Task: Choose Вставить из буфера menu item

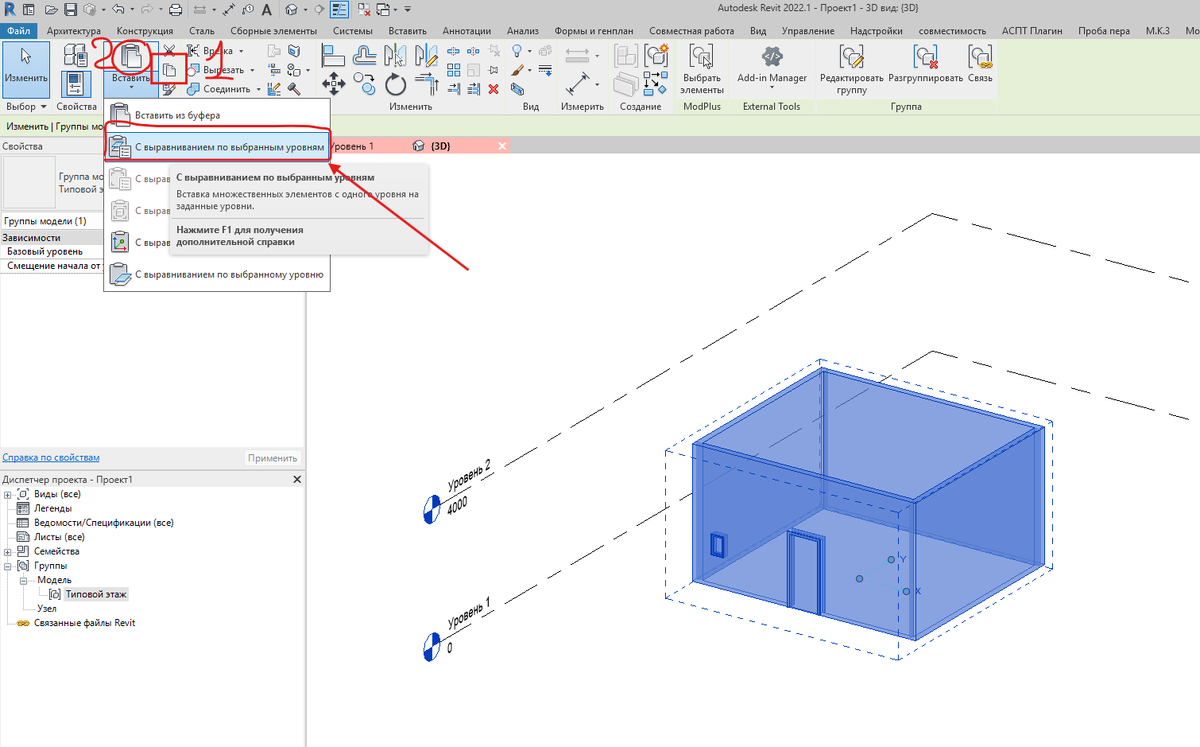Action: tap(218, 115)
